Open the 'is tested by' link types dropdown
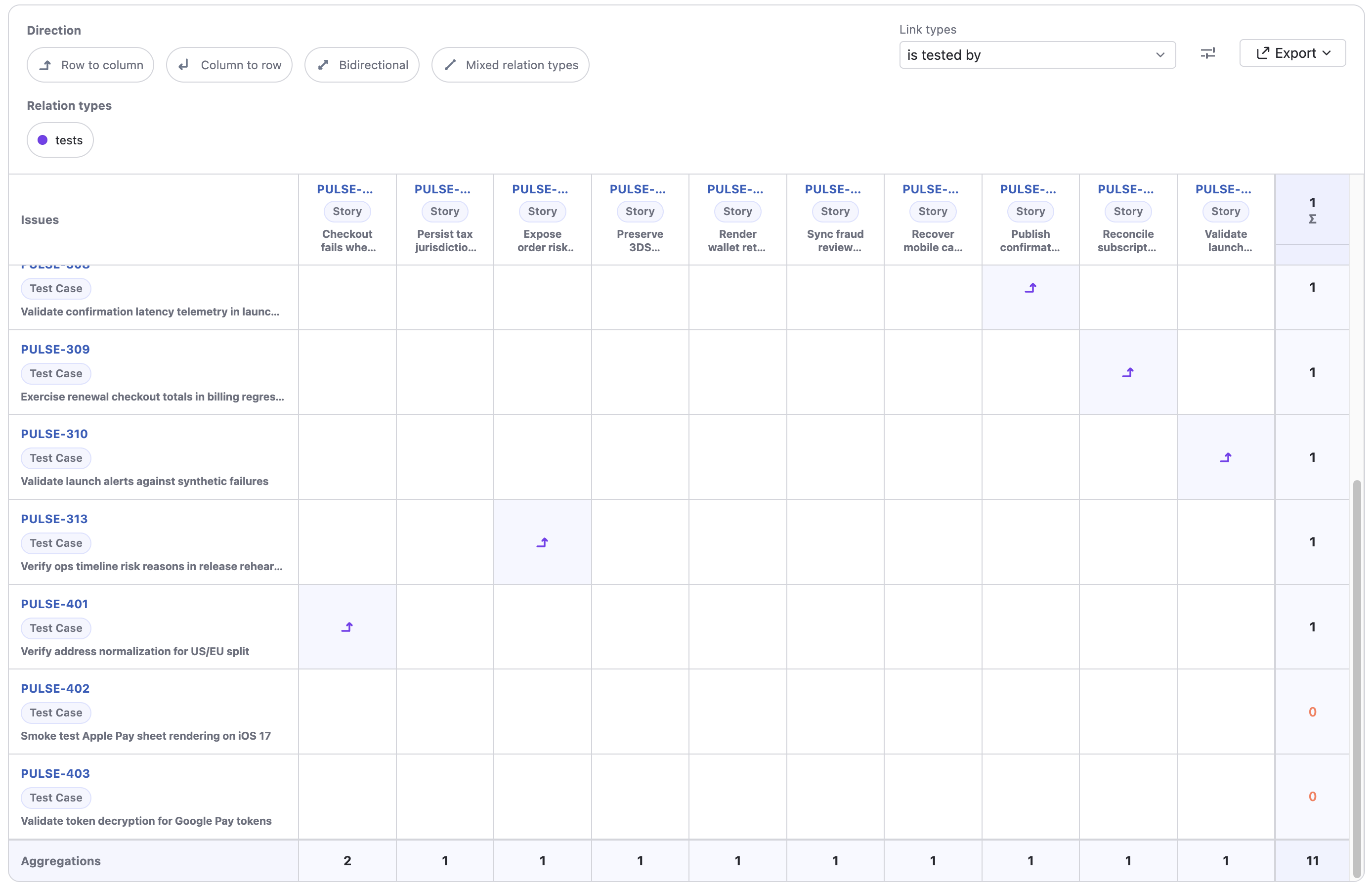 1037,55
